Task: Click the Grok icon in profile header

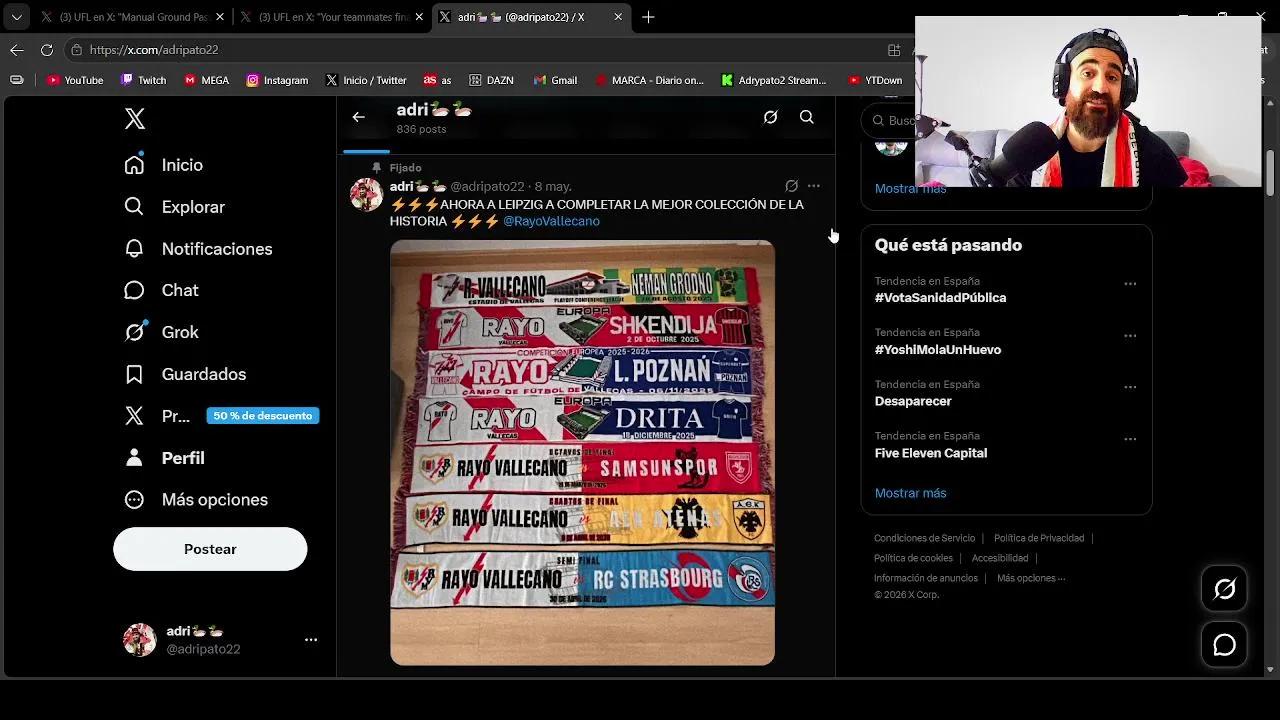Action: pyautogui.click(x=770, y=117)
